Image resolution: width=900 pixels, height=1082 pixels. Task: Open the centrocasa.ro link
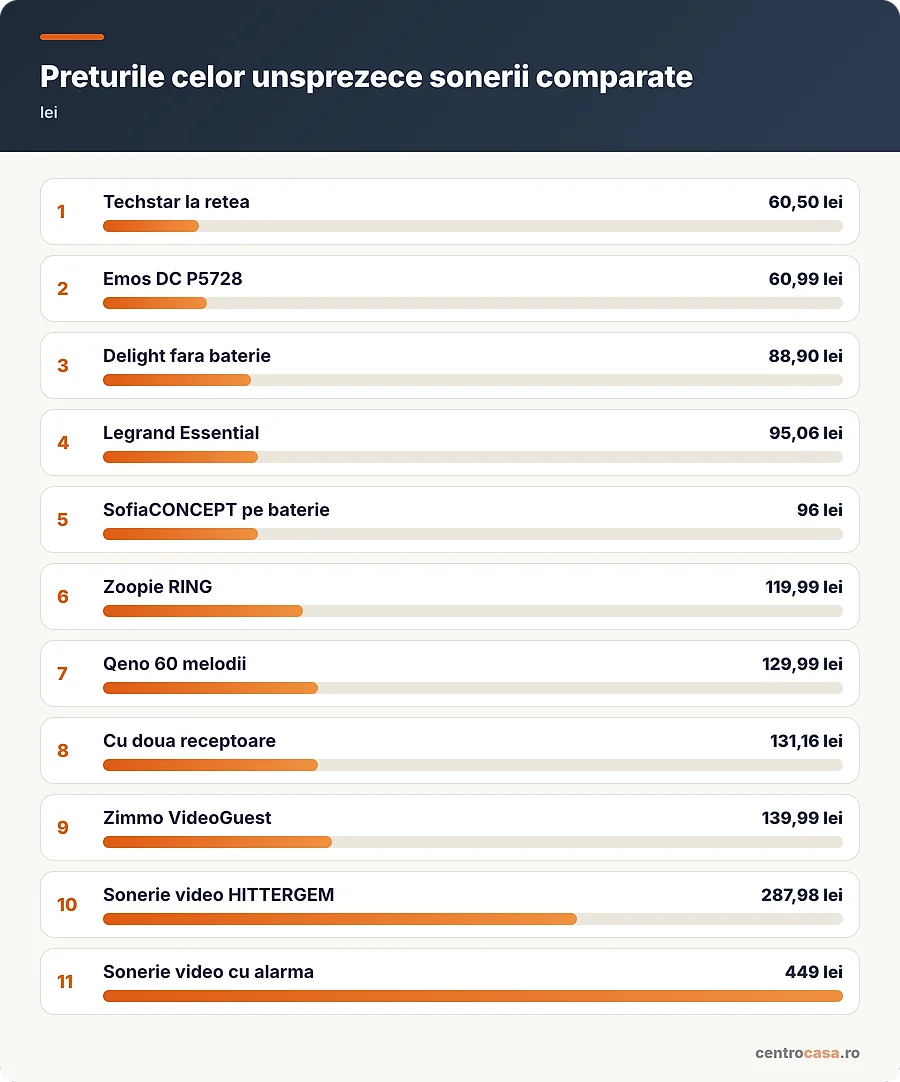pos(808,1053)
